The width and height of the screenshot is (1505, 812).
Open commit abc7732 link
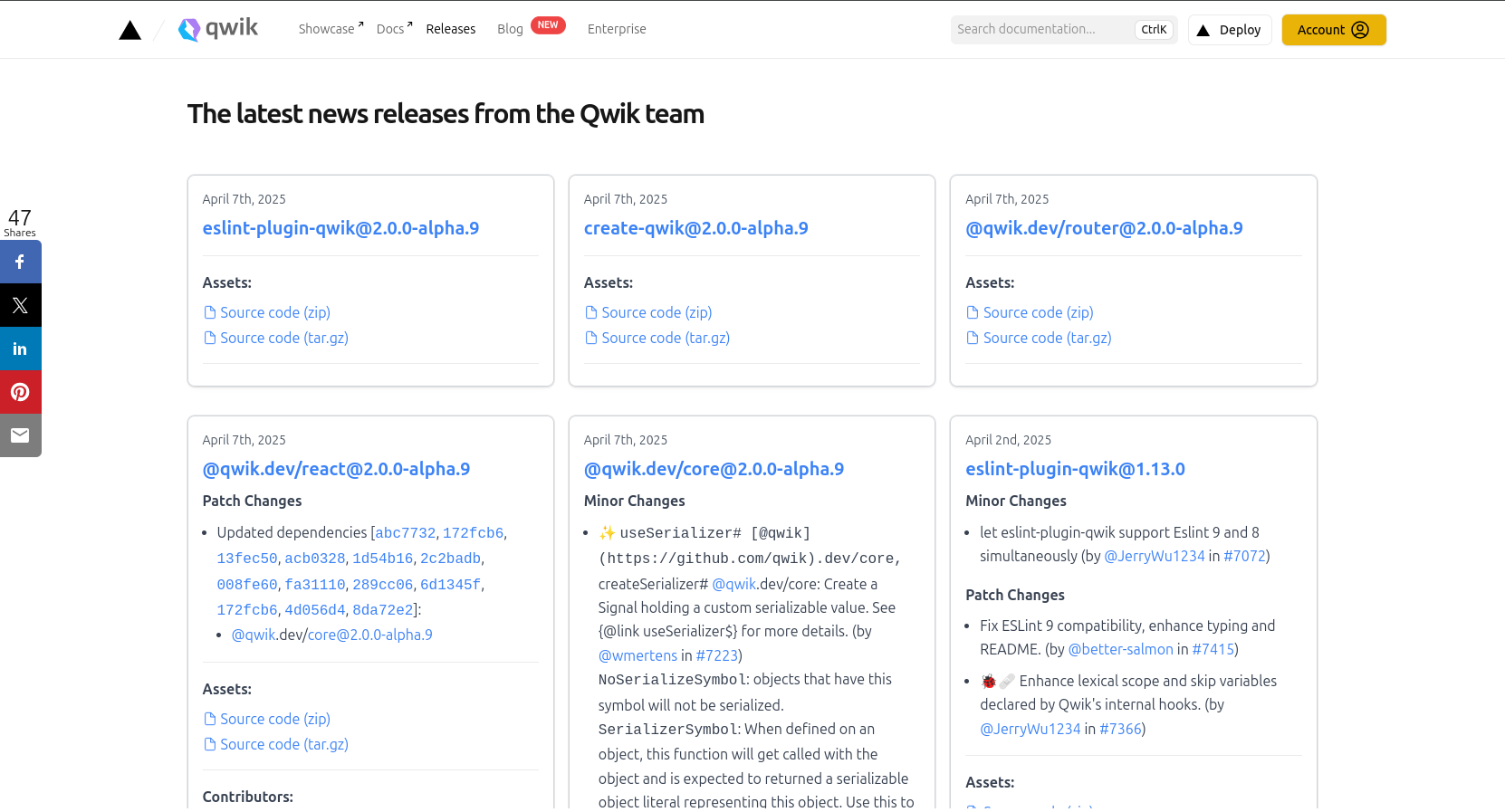[406, 533]
